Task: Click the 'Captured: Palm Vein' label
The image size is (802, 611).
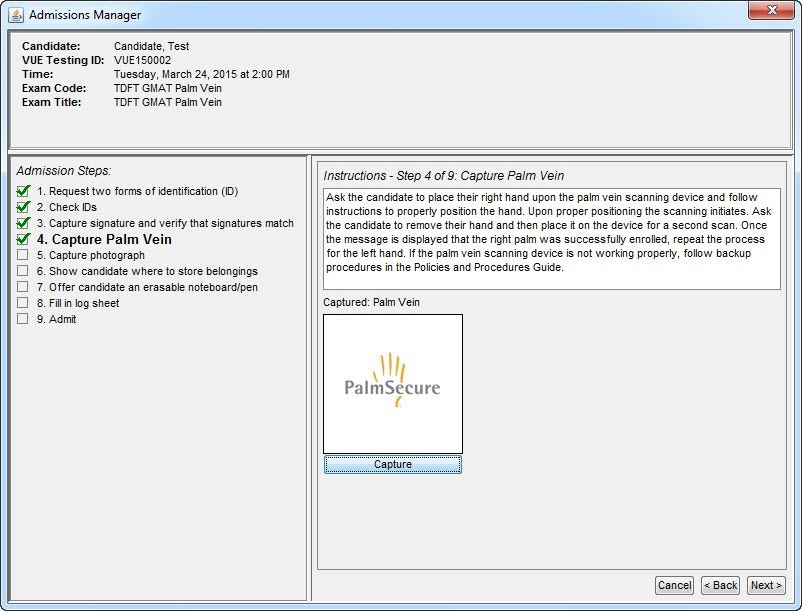Action: 371,302
